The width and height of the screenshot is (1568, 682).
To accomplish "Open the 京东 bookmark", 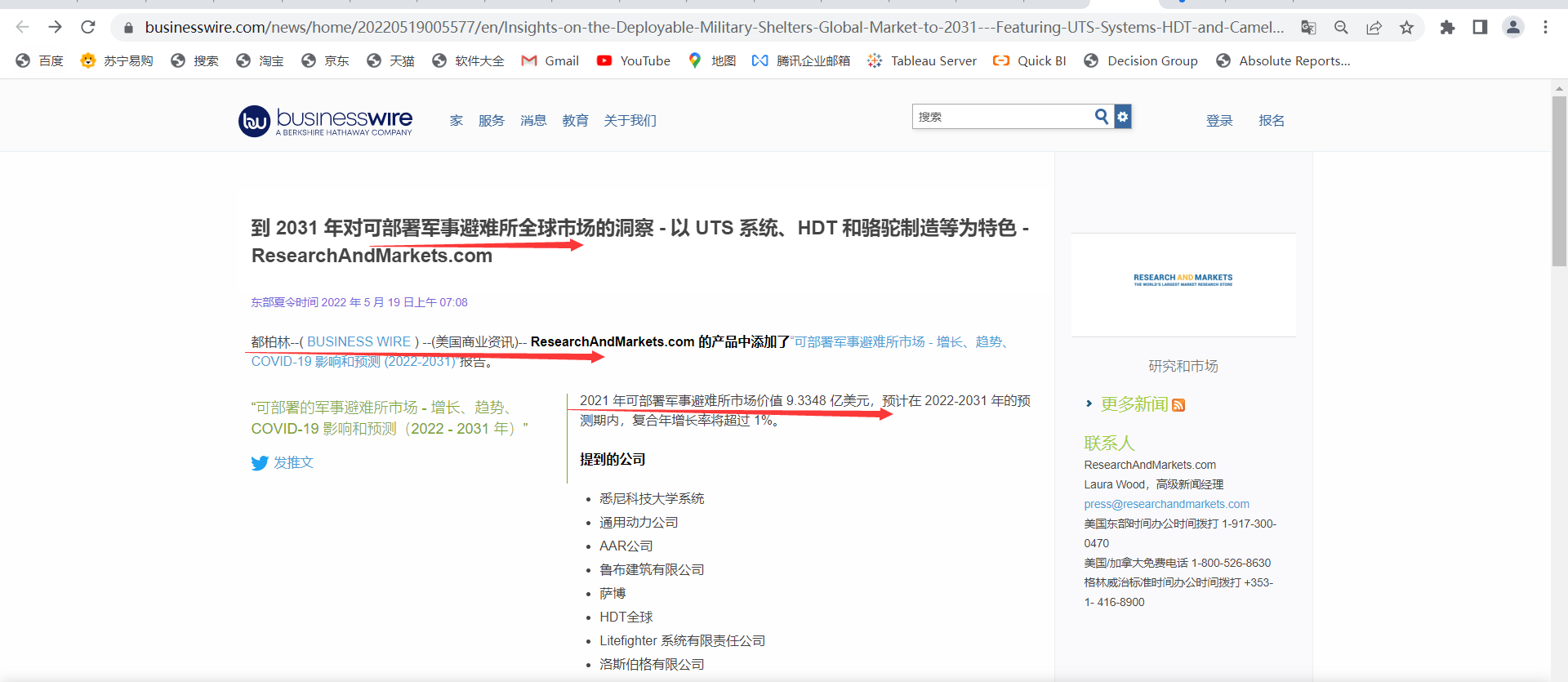I will 325,60.
